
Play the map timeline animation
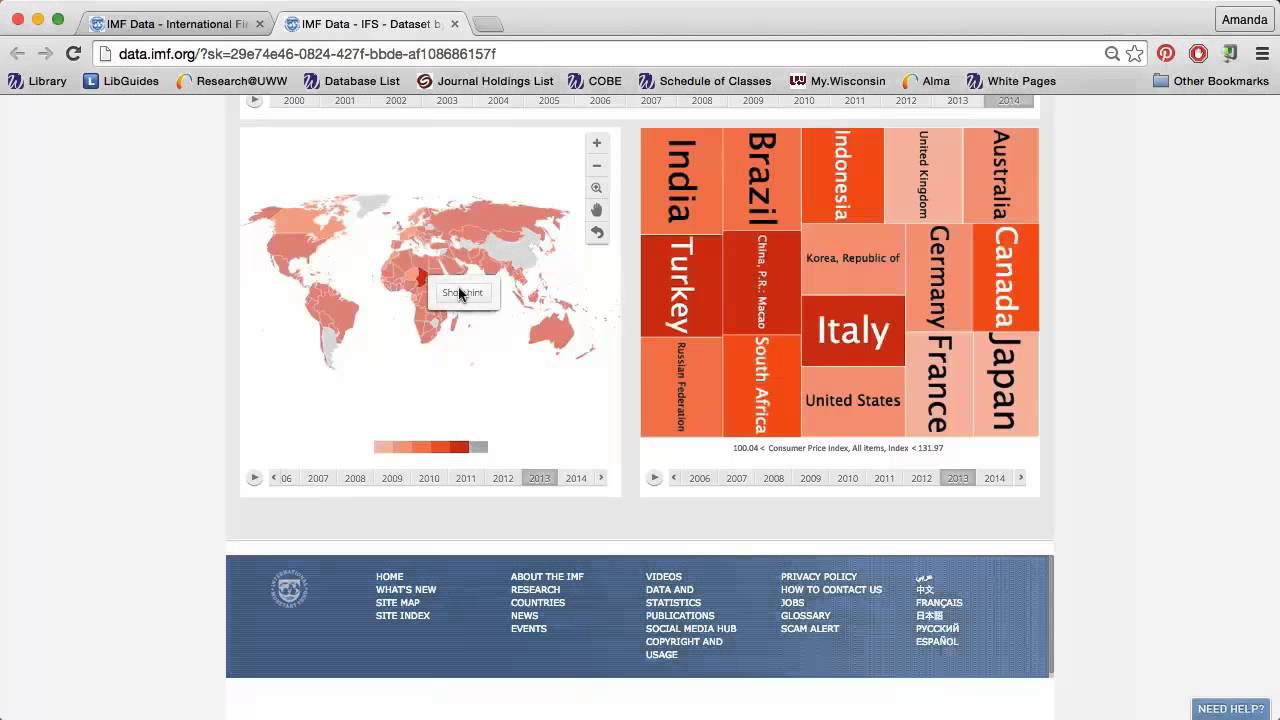255,478
